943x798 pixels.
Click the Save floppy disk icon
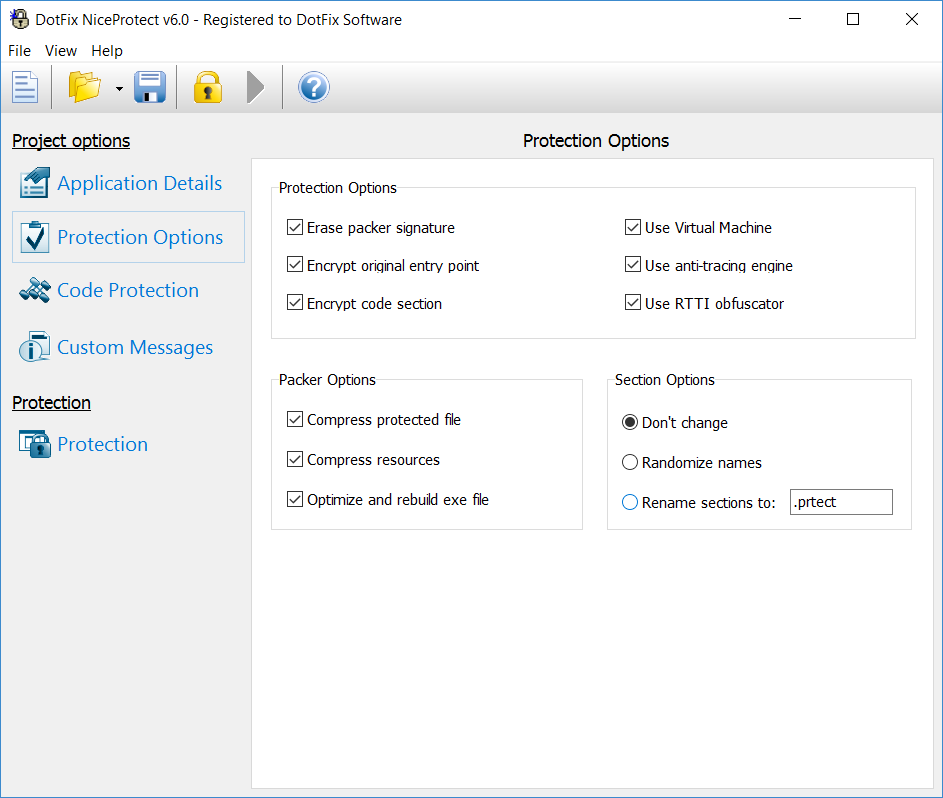coord(150,88)
